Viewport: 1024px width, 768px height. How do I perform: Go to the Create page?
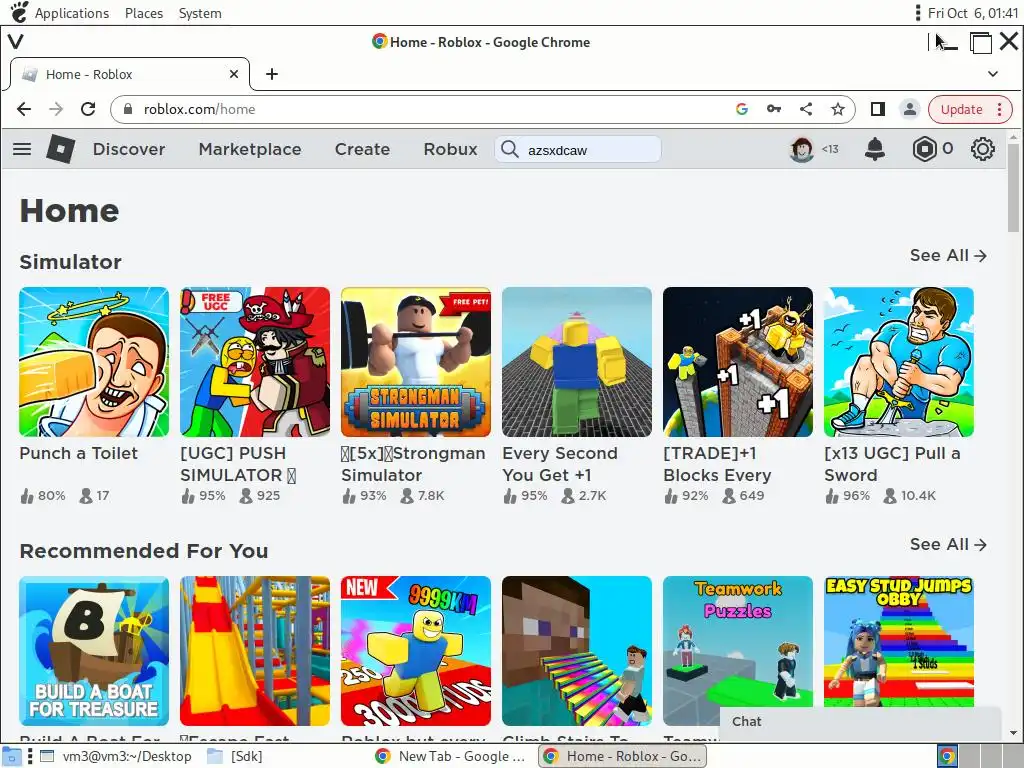[x=362, y=150]
